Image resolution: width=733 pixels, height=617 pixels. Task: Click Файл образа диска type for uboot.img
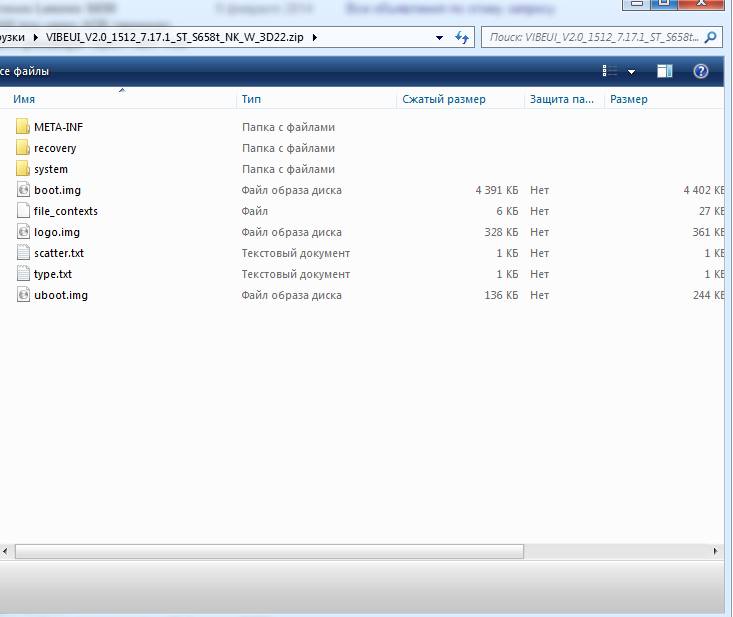[x=291, y=295]
